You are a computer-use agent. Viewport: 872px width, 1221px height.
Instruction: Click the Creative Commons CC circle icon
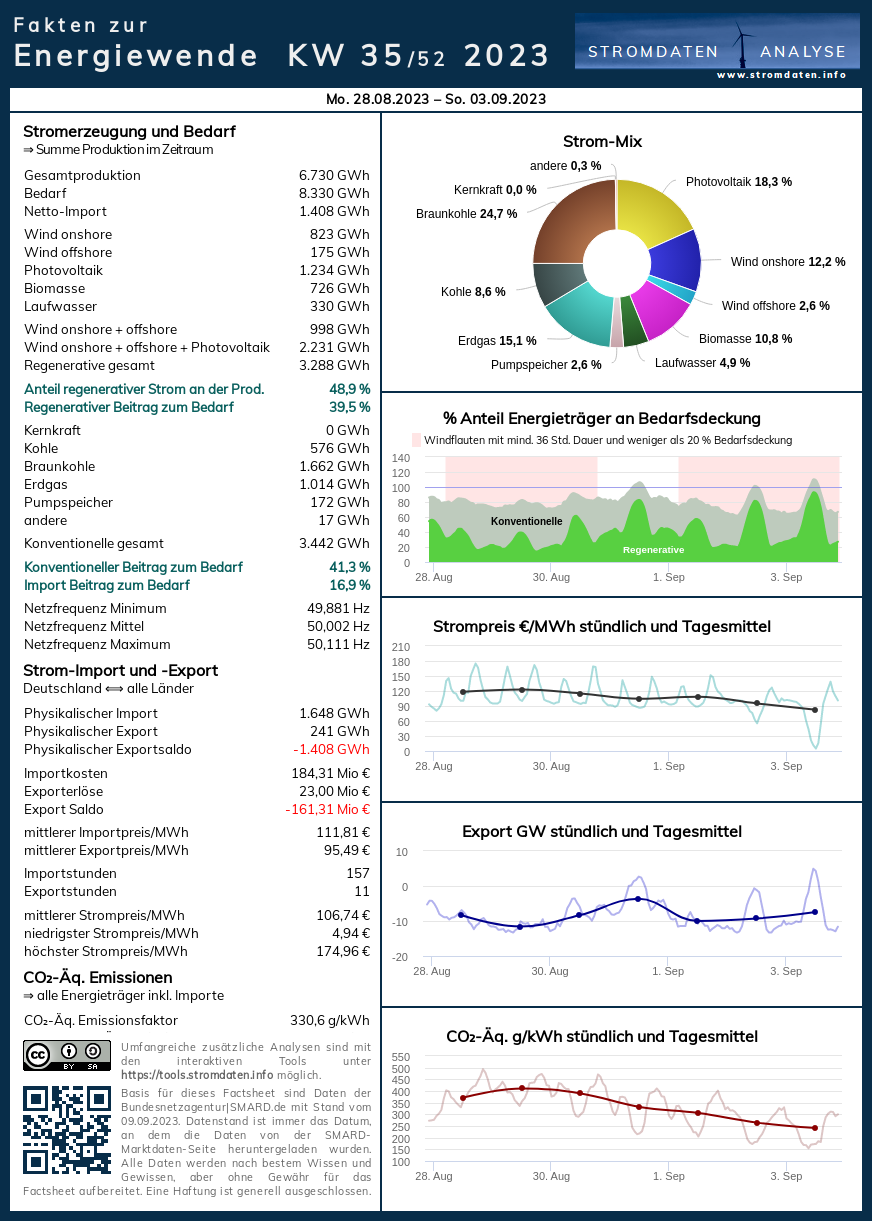[39, 1054]
